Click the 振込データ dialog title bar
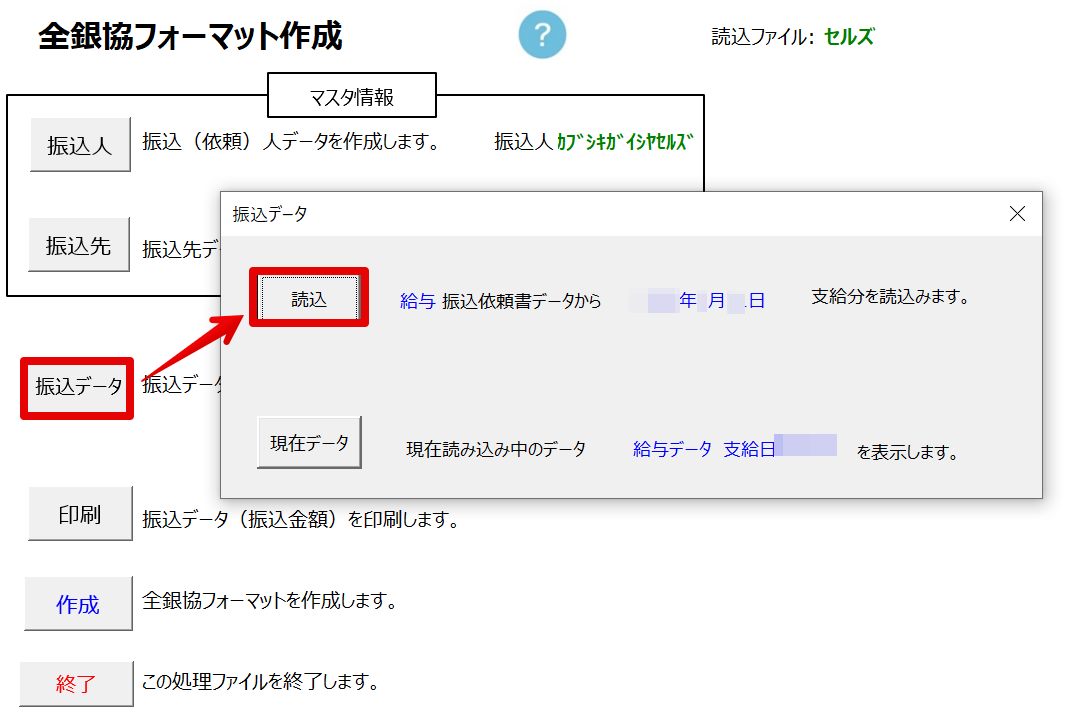The width and height of the screenshot is (1069, 726). click(600, 213)
